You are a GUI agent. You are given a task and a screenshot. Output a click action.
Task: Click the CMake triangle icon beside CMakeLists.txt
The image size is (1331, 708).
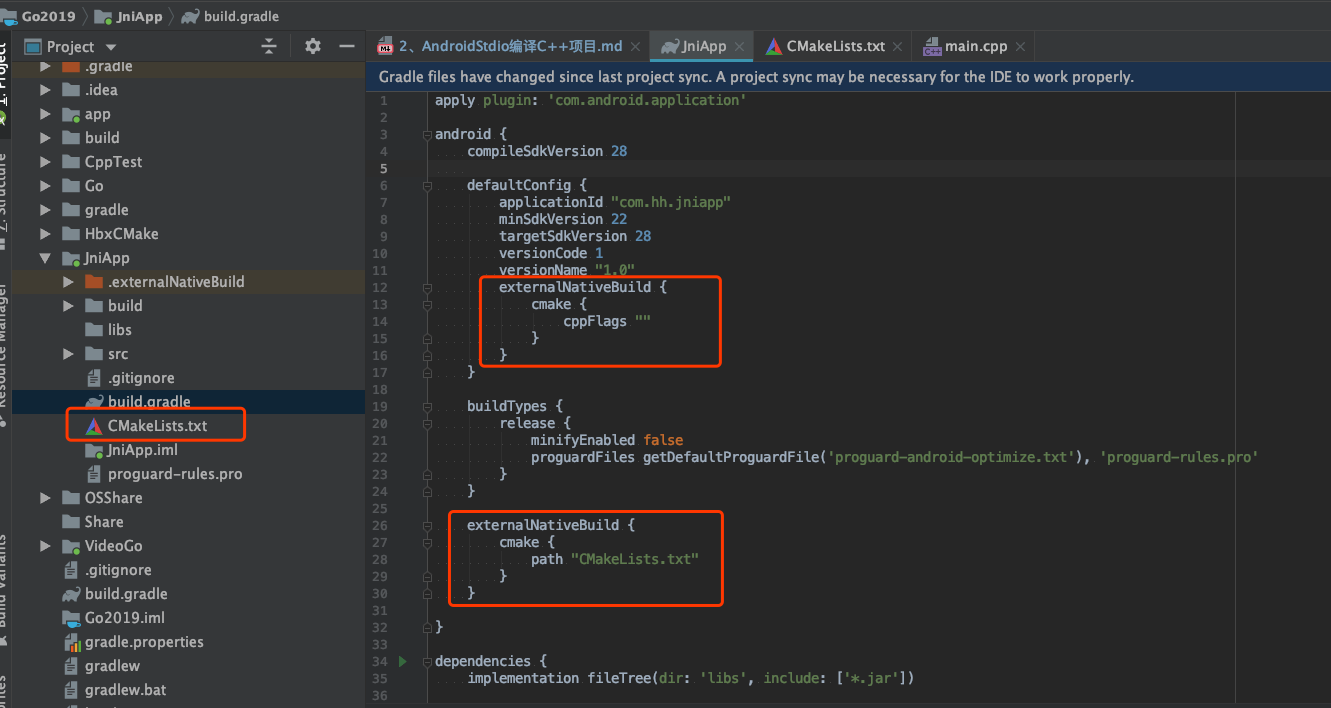coord(93,426)
